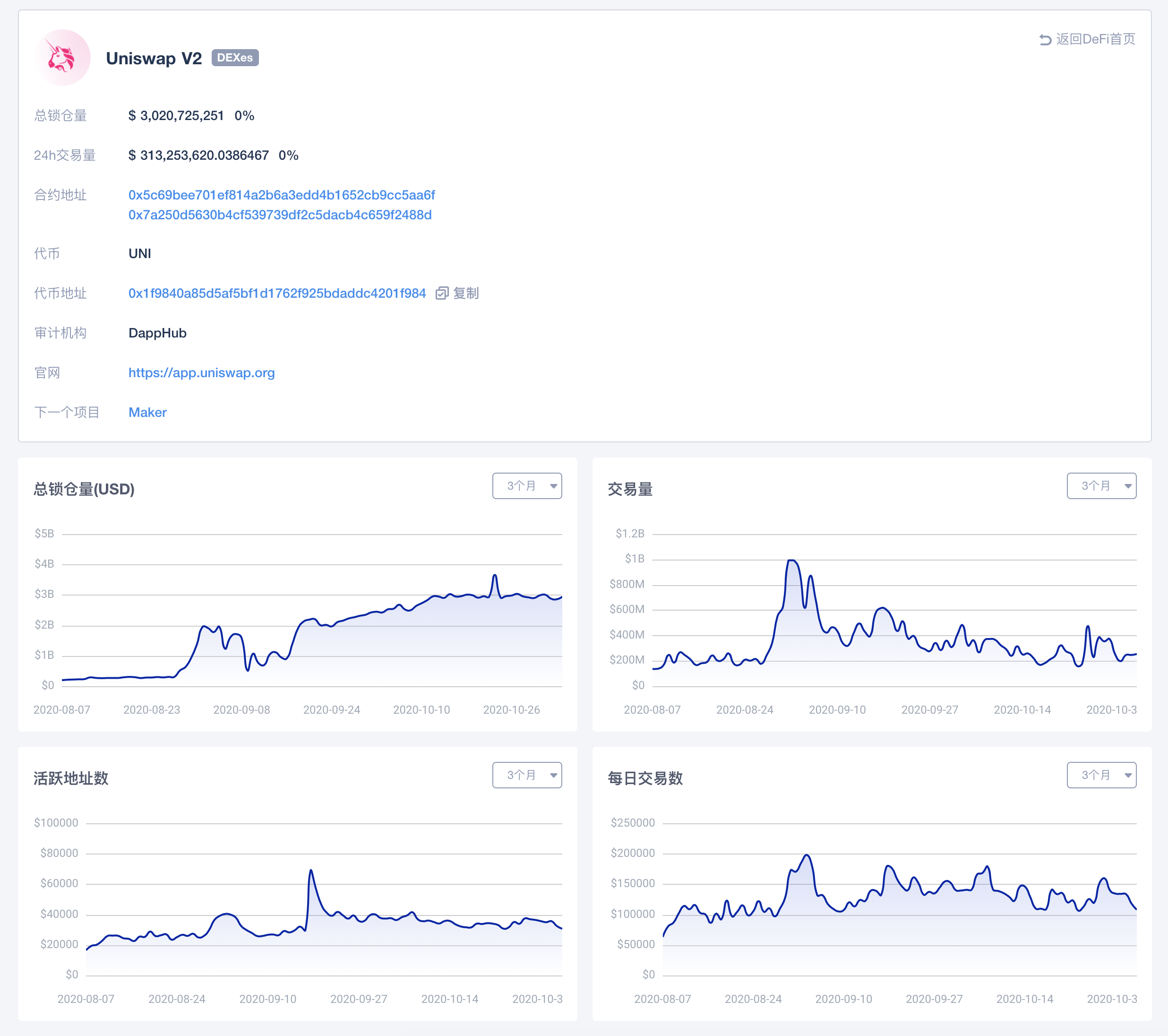Click date label 2020-10-26 in 总锁仓量 chart
Viewport: 1168px width, 1036px height.
click(x=511, y=709)
